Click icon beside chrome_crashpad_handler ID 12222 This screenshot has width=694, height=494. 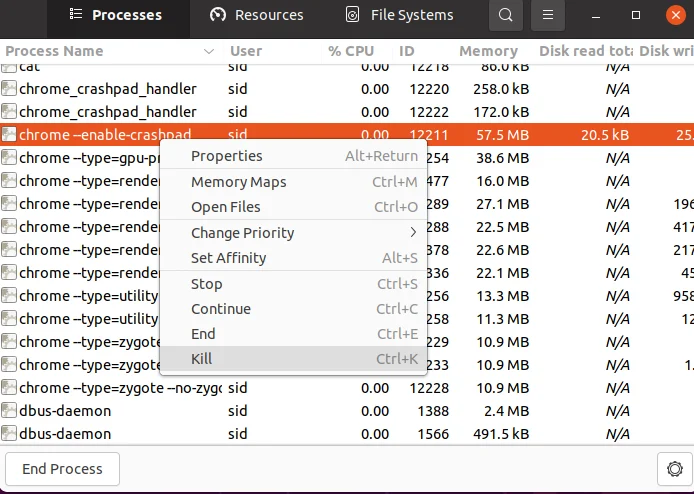click(9, 112)
